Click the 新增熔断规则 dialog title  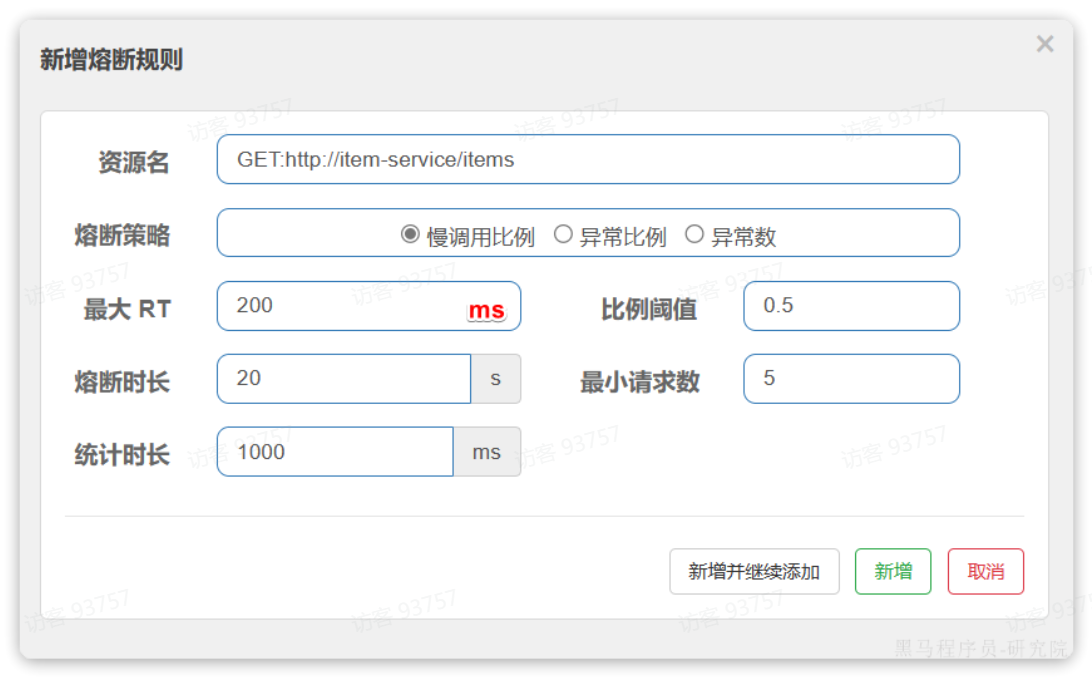coord(111,60)
